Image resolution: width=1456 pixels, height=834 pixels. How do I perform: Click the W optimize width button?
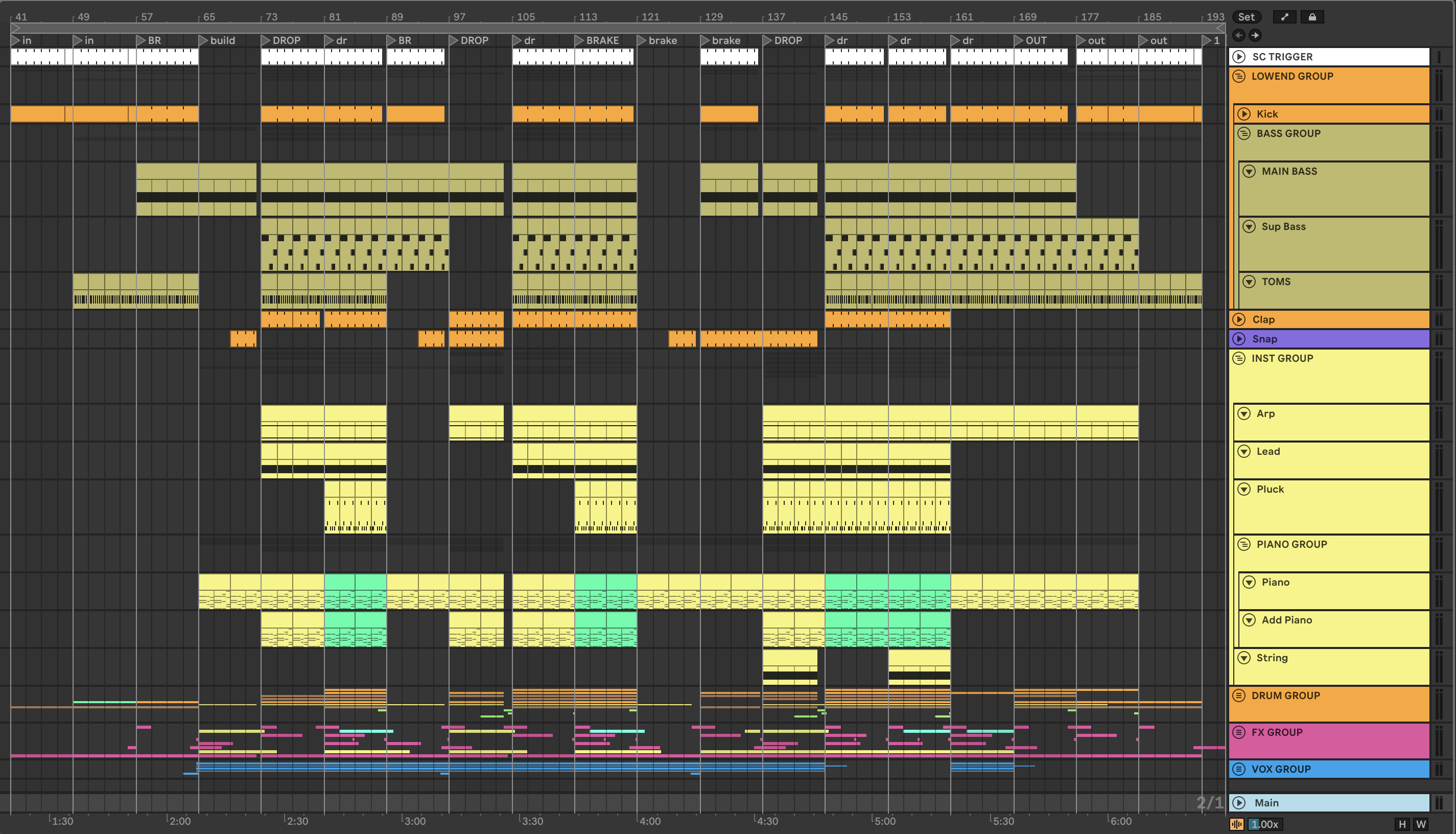(1421, 824)
